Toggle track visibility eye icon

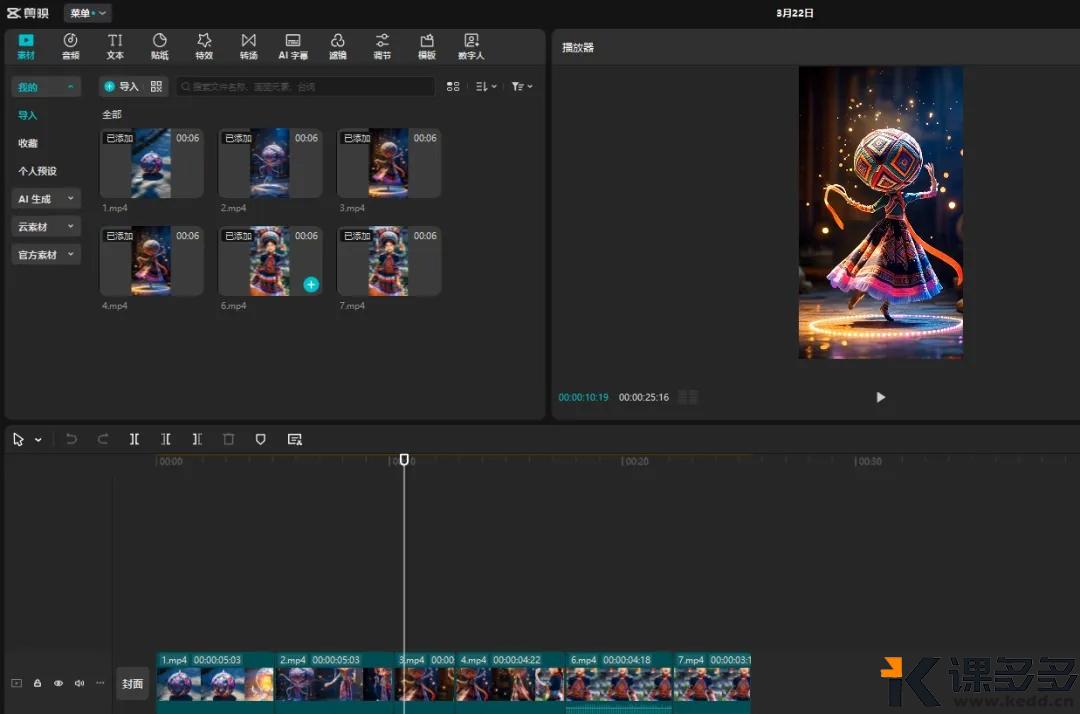click(x=58, y=684)
